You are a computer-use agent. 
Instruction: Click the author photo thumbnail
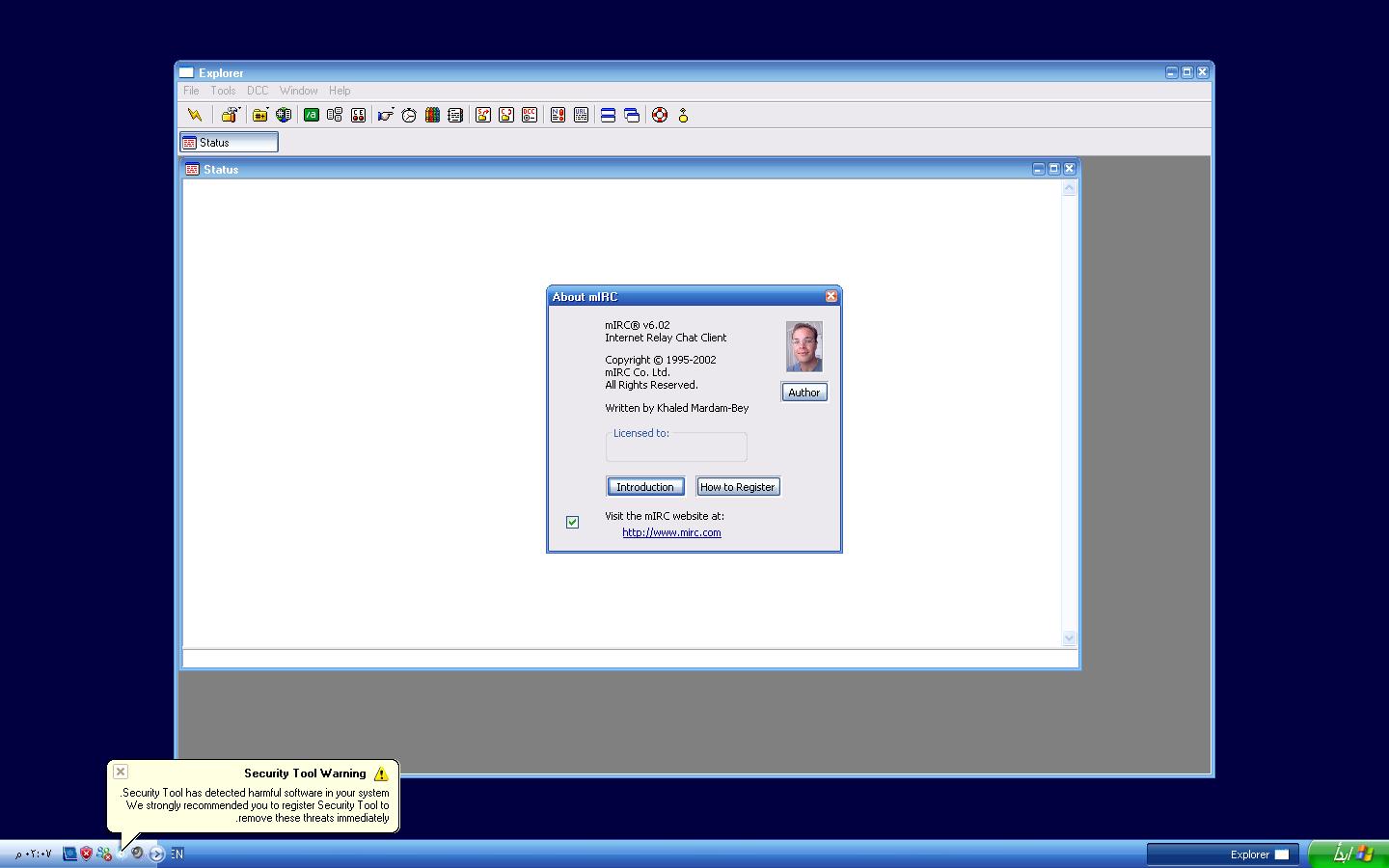click(803, 346)
